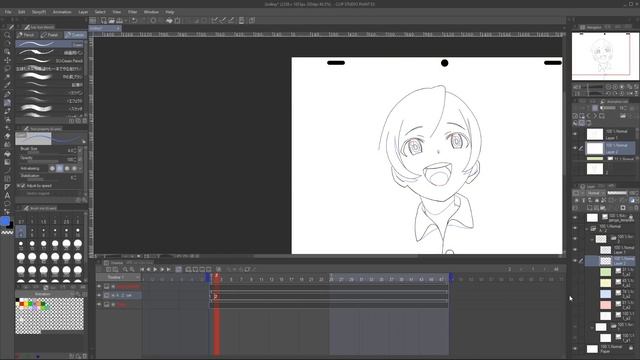
Task: Close the open canvas document tab
Action: click(x=118, y=28)
